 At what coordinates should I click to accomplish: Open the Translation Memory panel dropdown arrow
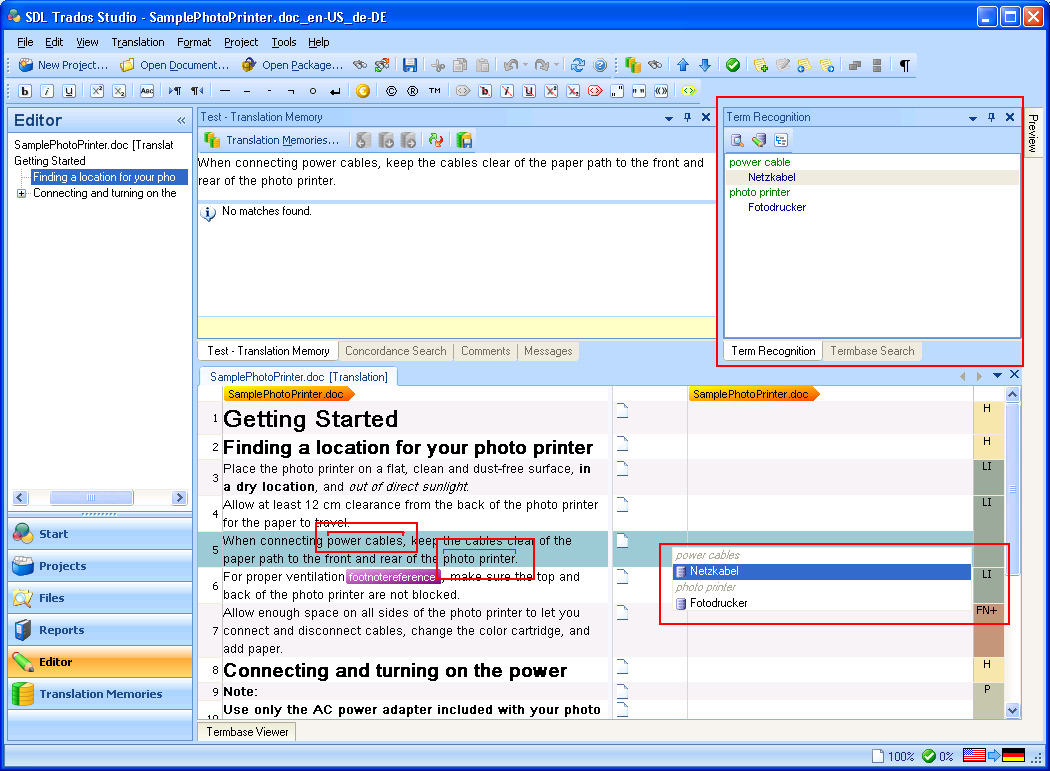tap(668, 118)
